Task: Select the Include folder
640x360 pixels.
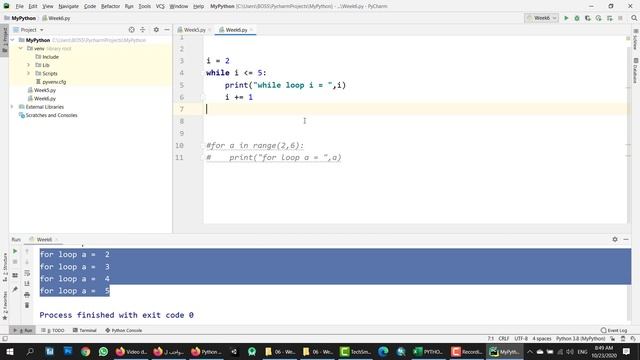Action: pos(47,57)
